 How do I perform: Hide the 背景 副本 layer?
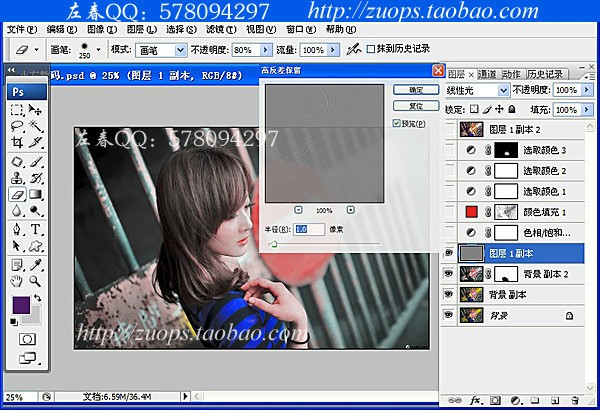tap(449, 294)
